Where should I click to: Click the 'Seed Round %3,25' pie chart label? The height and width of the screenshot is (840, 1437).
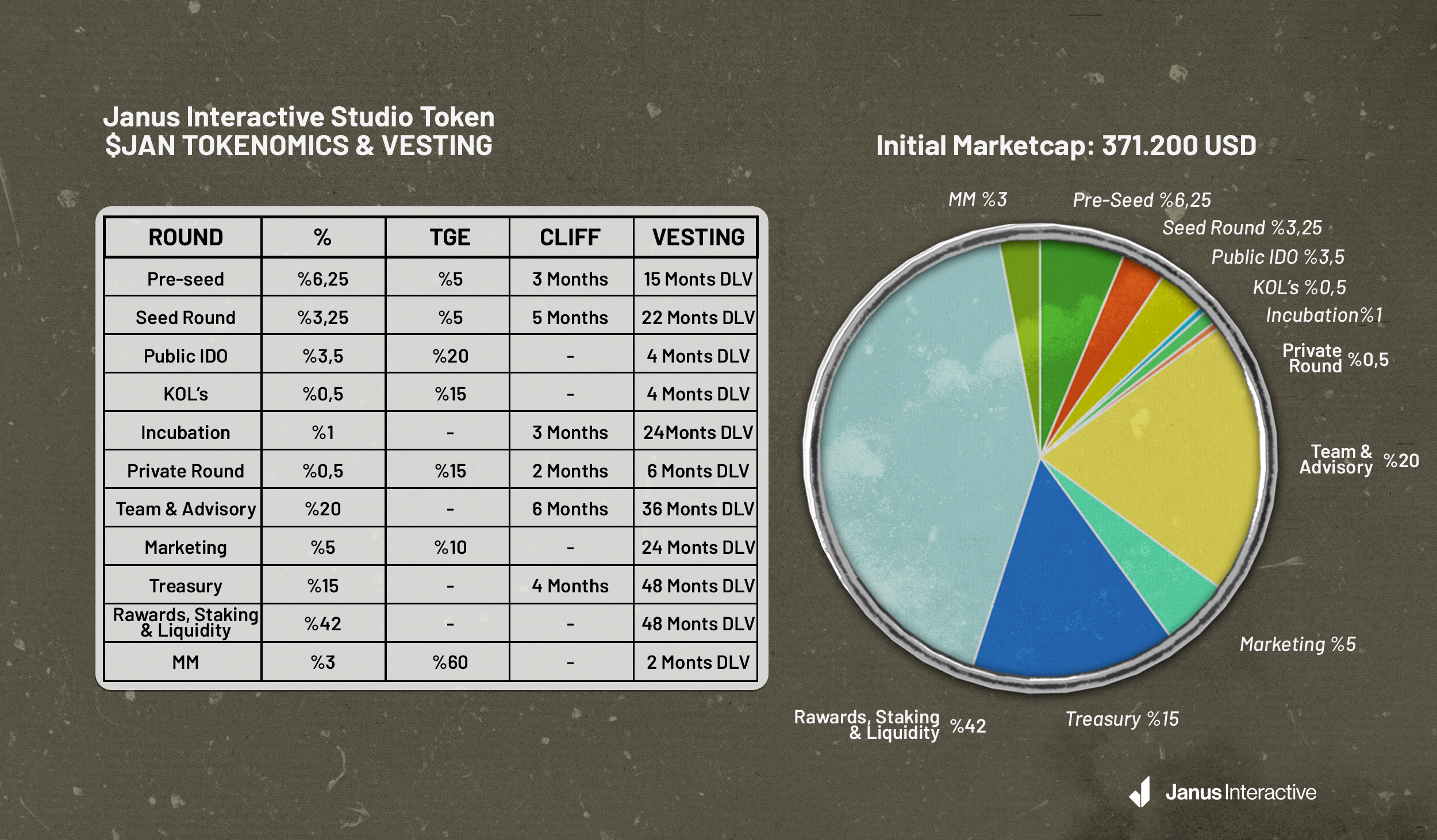coord(1242,228)
